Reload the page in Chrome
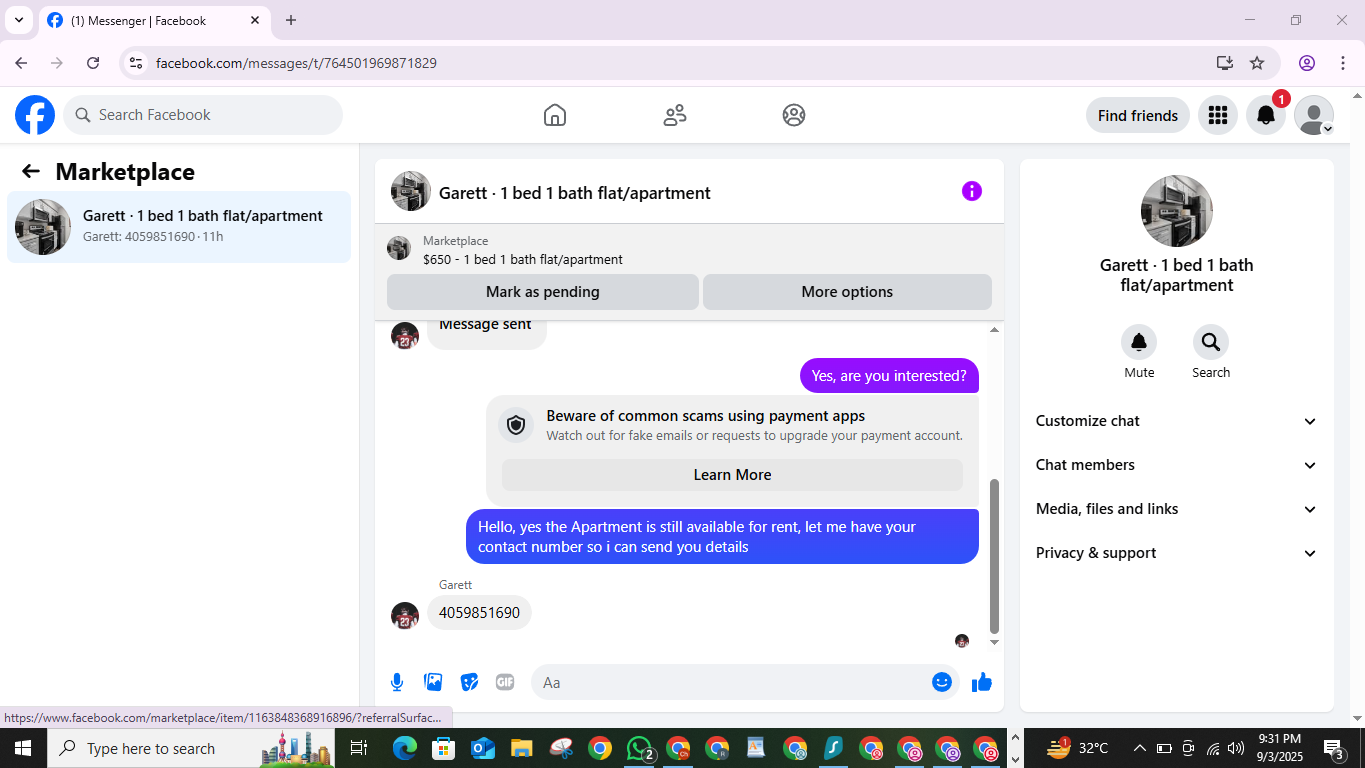 click(93, 63)
